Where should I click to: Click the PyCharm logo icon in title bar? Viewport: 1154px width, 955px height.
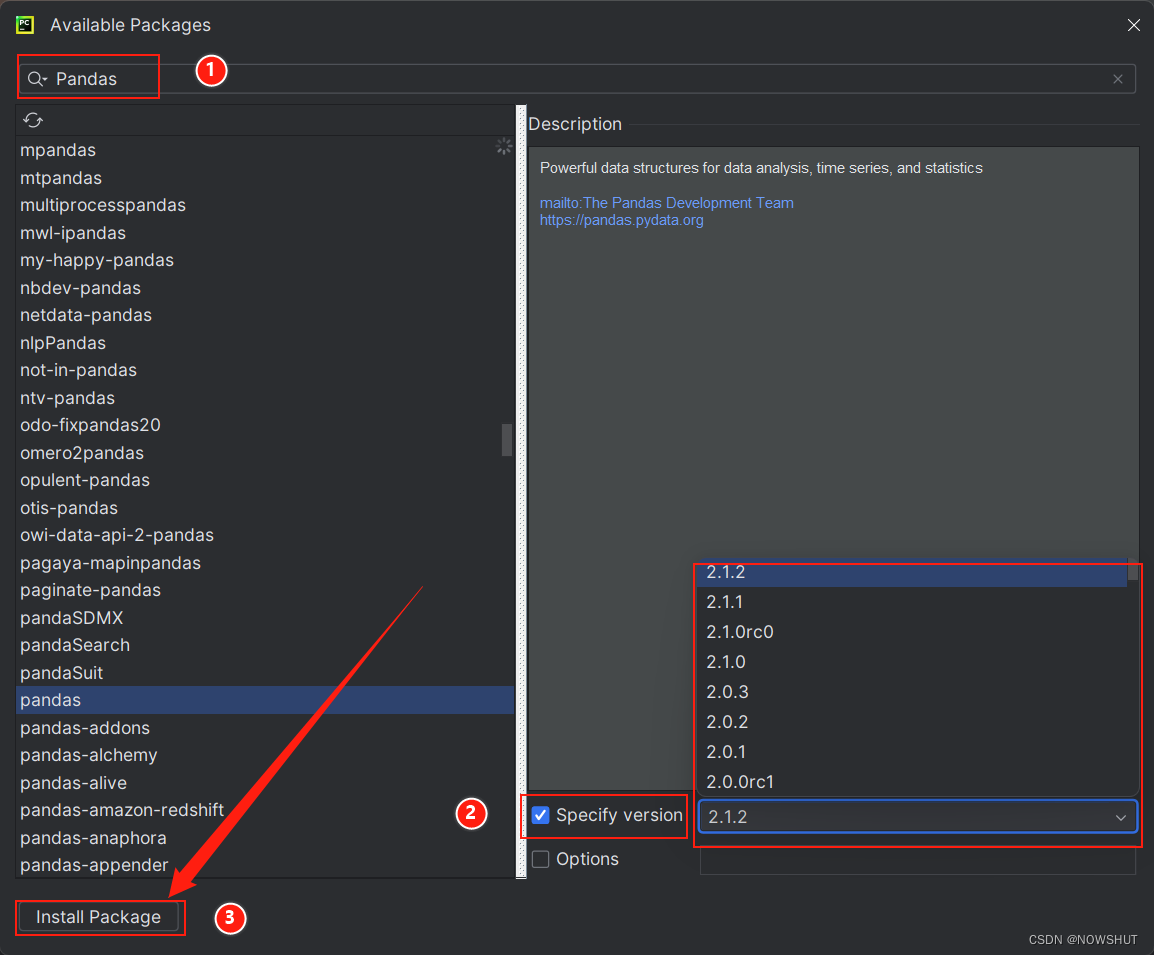[x=25, y=25]
